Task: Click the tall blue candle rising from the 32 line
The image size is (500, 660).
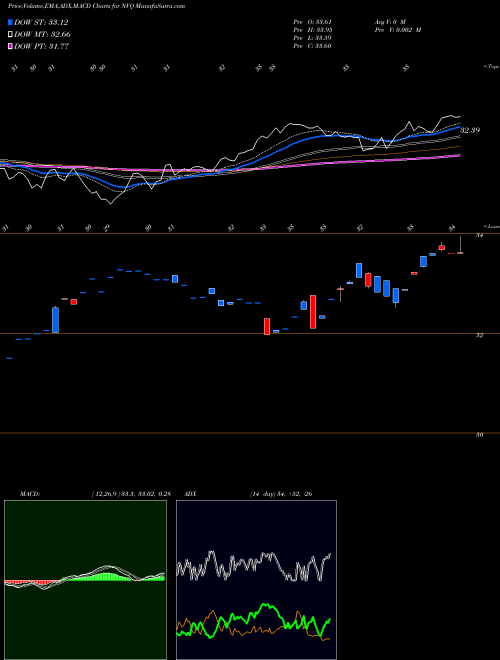Action: coord(56,320)
